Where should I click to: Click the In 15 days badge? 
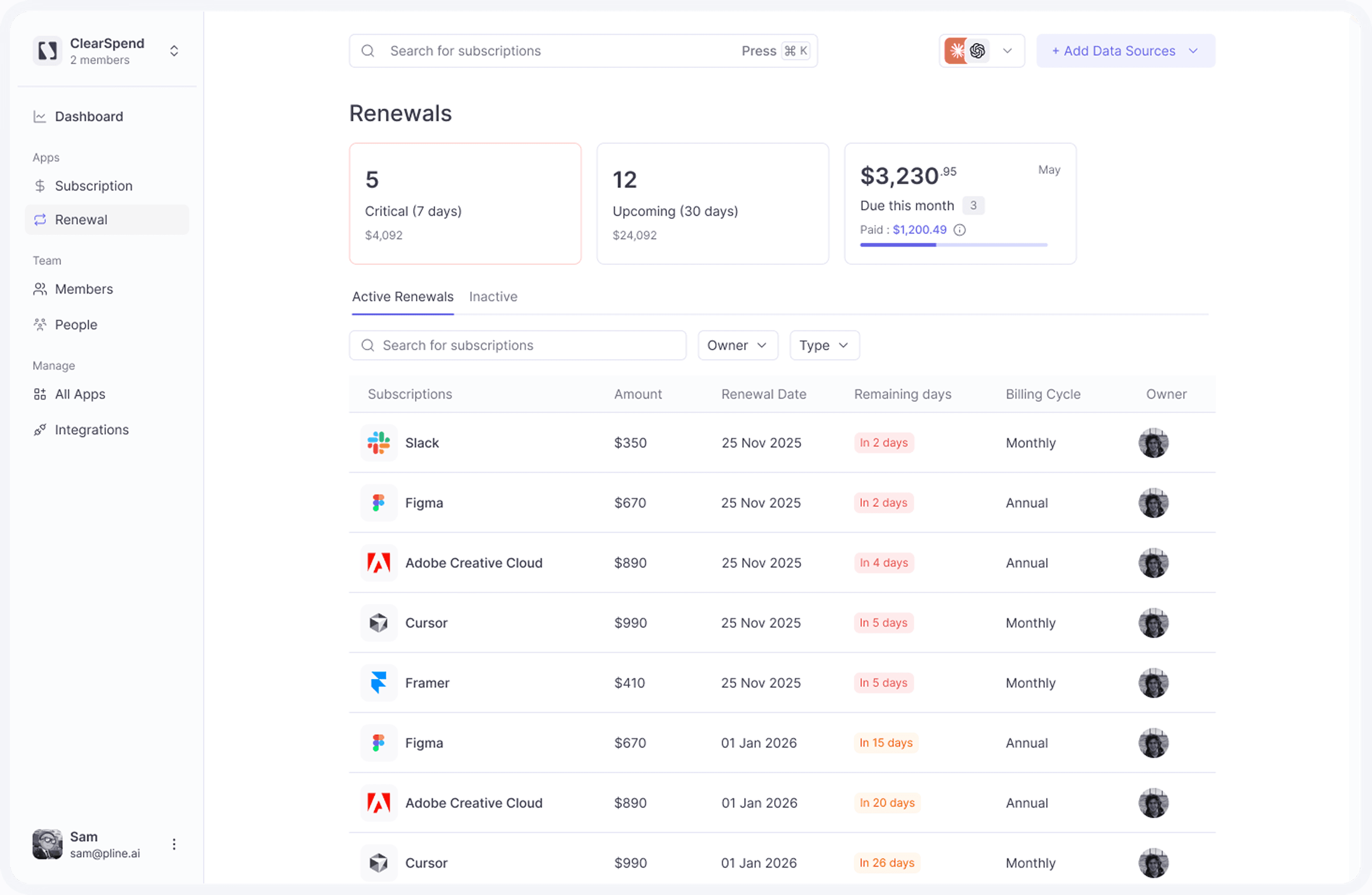[886, 743]
